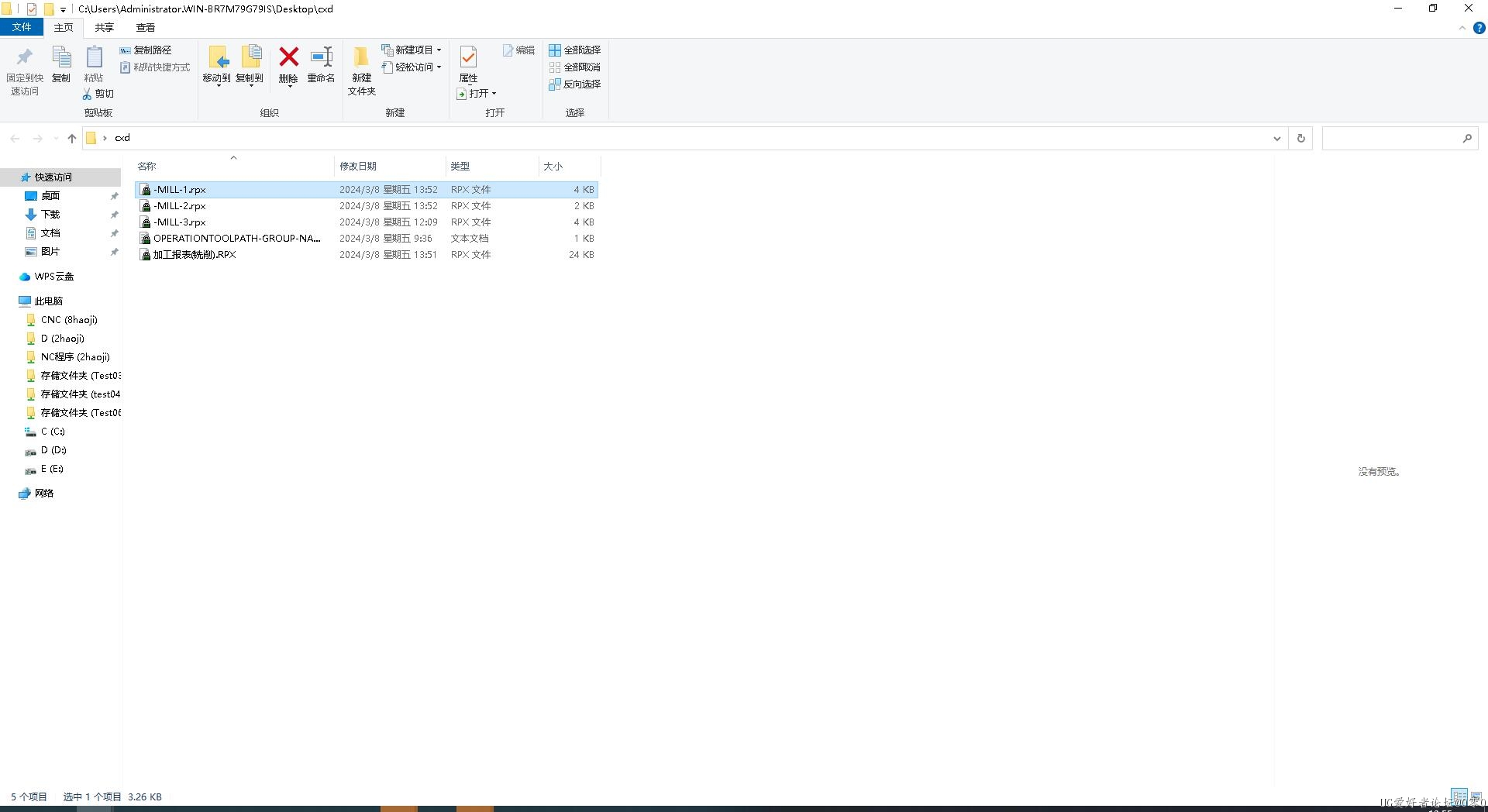1488x812 pixels.
Task: Open the Open (打开) dropdown
Action: [477, 94]
